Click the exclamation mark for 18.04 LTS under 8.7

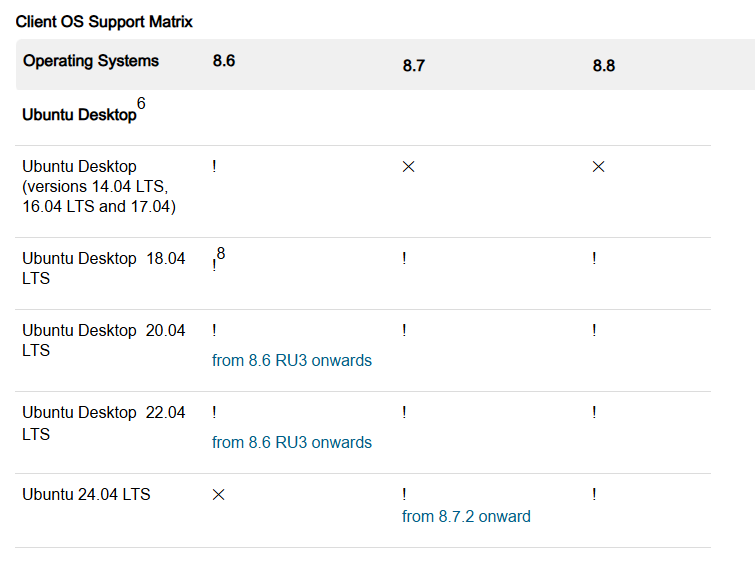404,258
